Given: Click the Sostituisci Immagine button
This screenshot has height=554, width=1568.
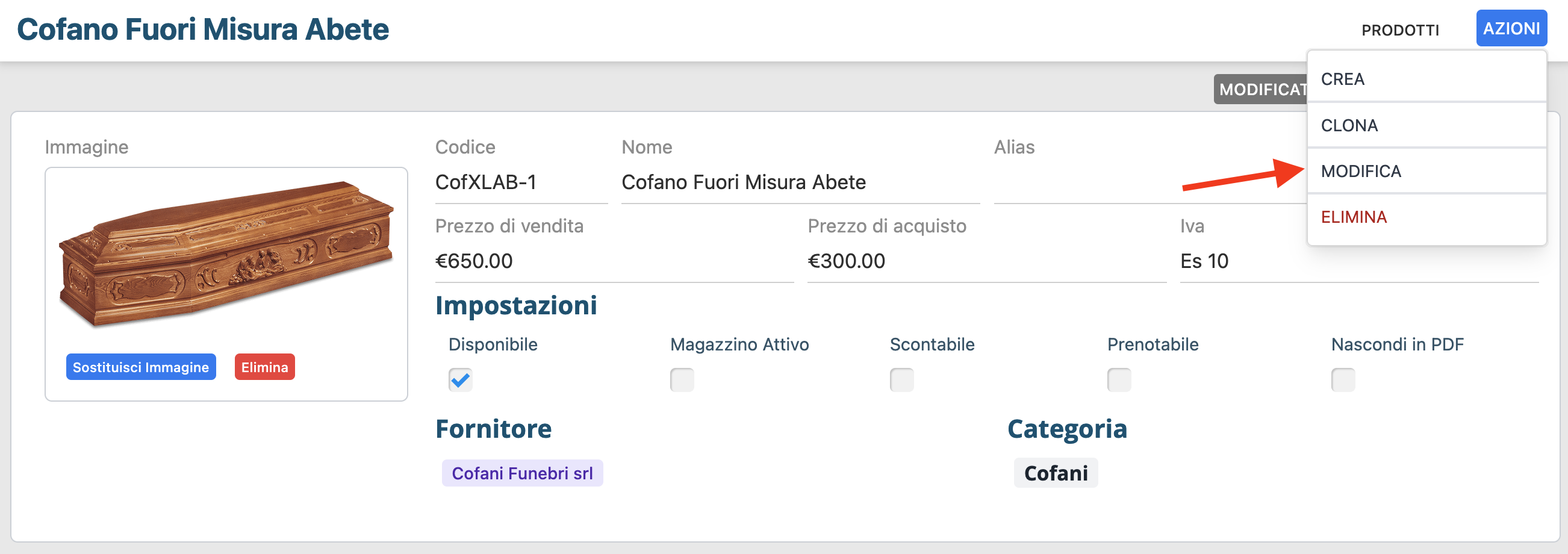Looking at the screenshot, I should pyautogui.click(x=141, y=367).
